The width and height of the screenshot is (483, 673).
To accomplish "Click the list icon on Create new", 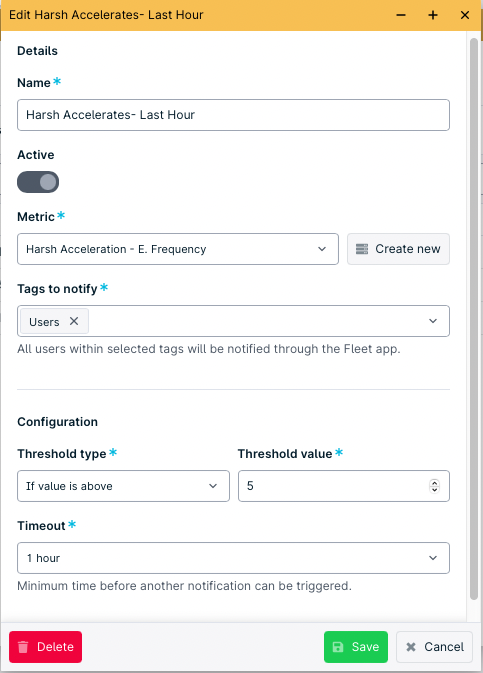I will click(x=362, y=249).
